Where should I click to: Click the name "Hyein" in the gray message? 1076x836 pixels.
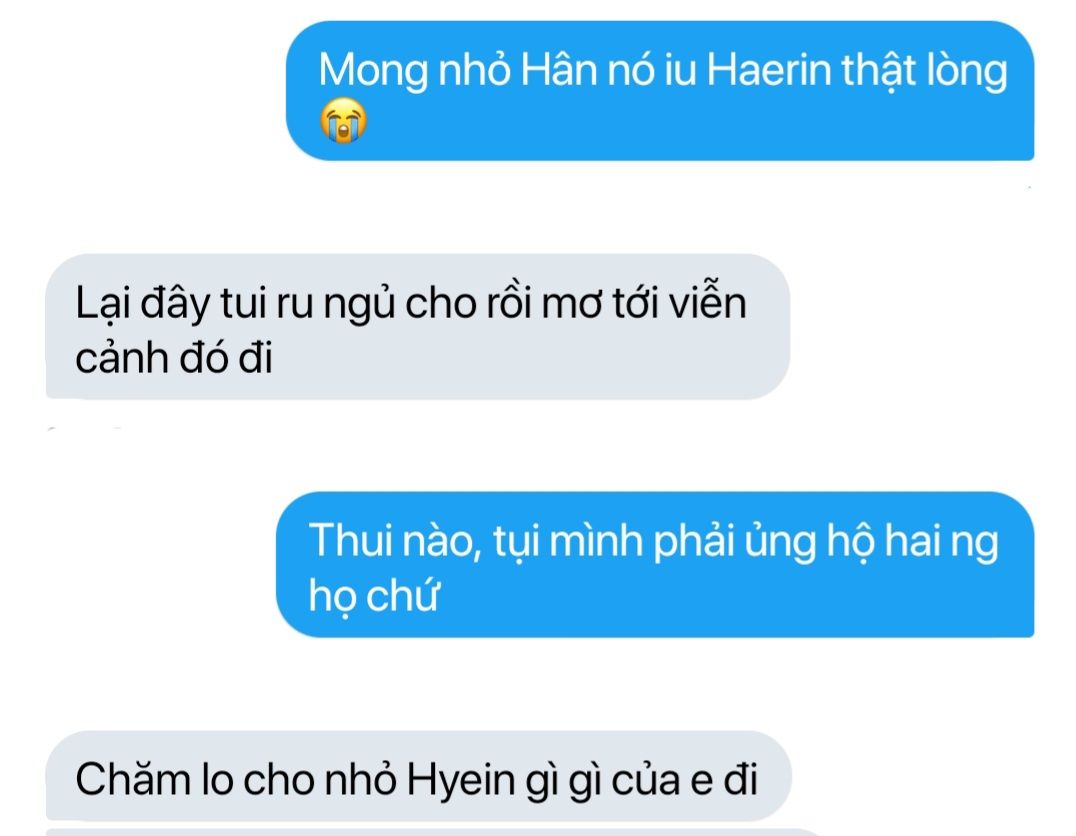click(x=460, y=782)
